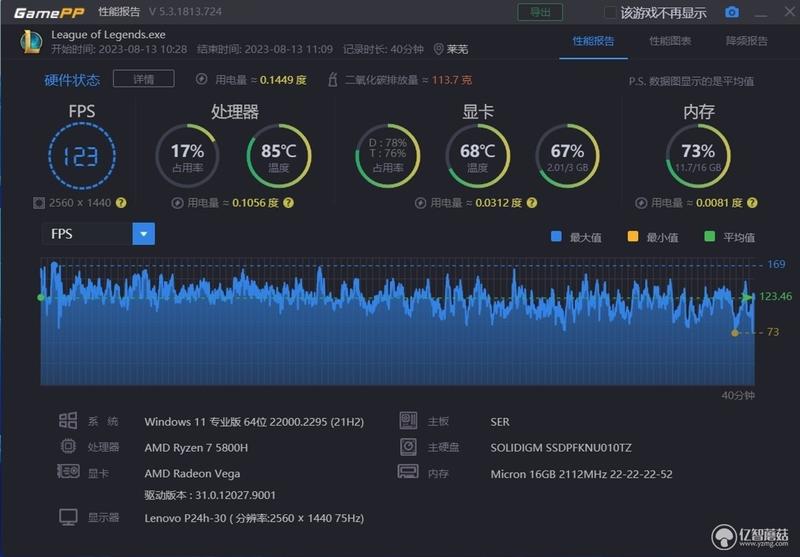Click the 40分钟 label under the chart
This screenshot has height=557, width=800.
tap(738, 395)
